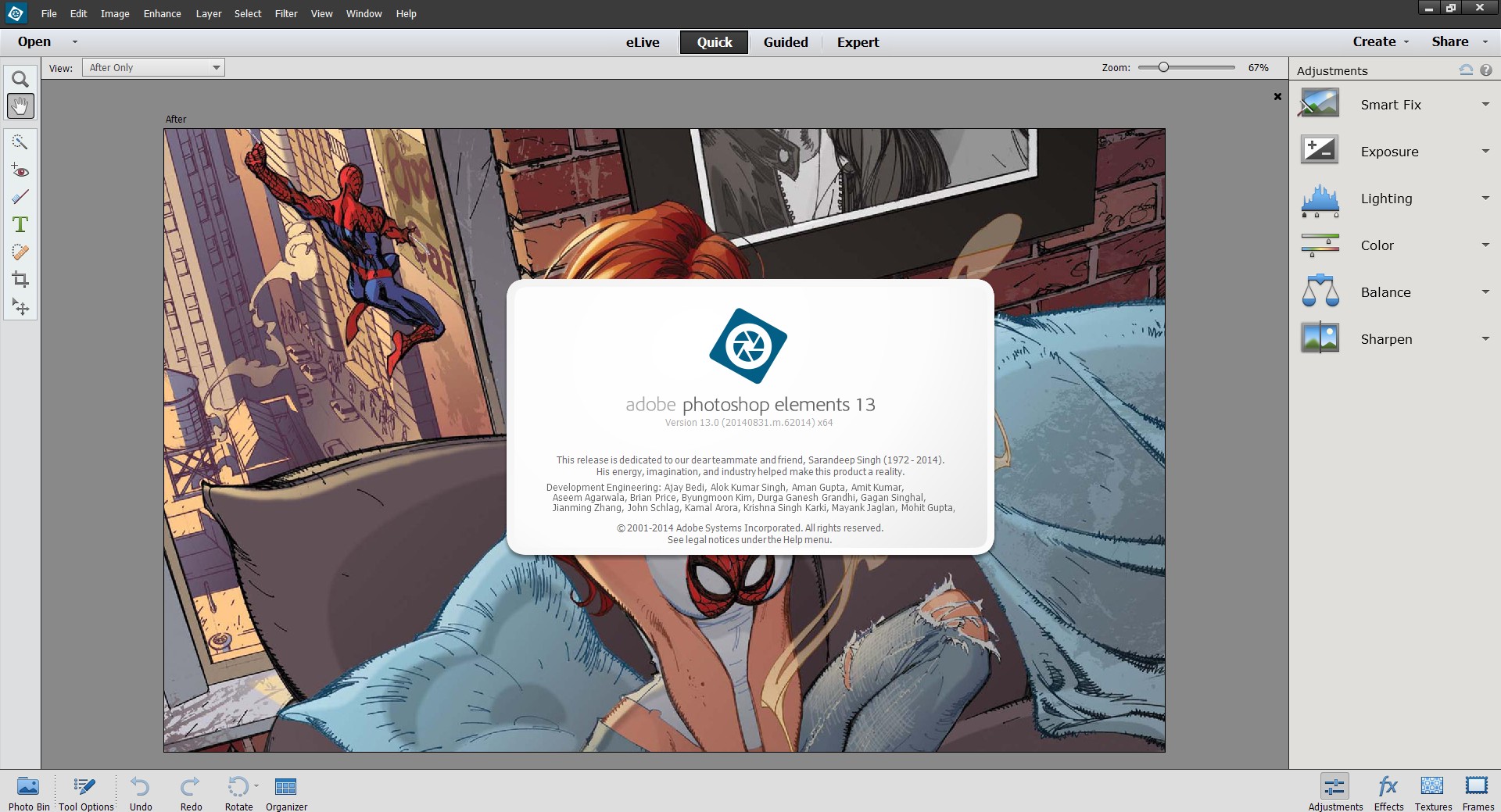The width and height of the screenshot is (1501, 812).
Task: Open the Create dropdown menu
Action: point(1381,42)
